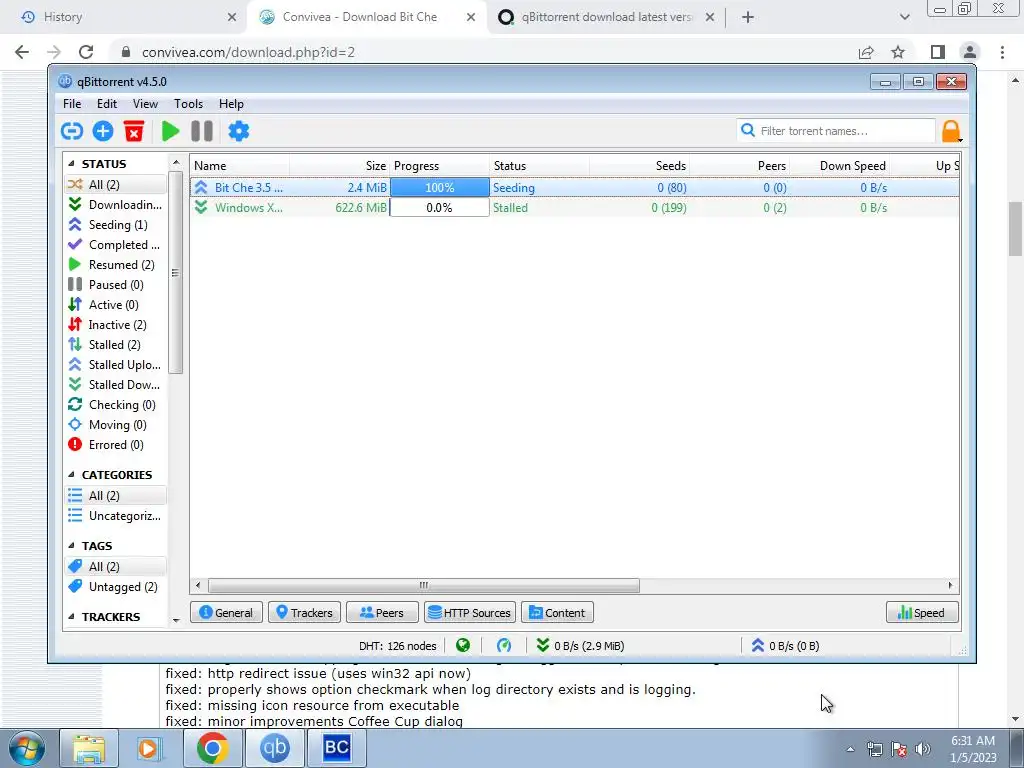The height and width of the screenshot is (768, 1024).
Task: Click the download speed status bar entry
Action: 580,646
